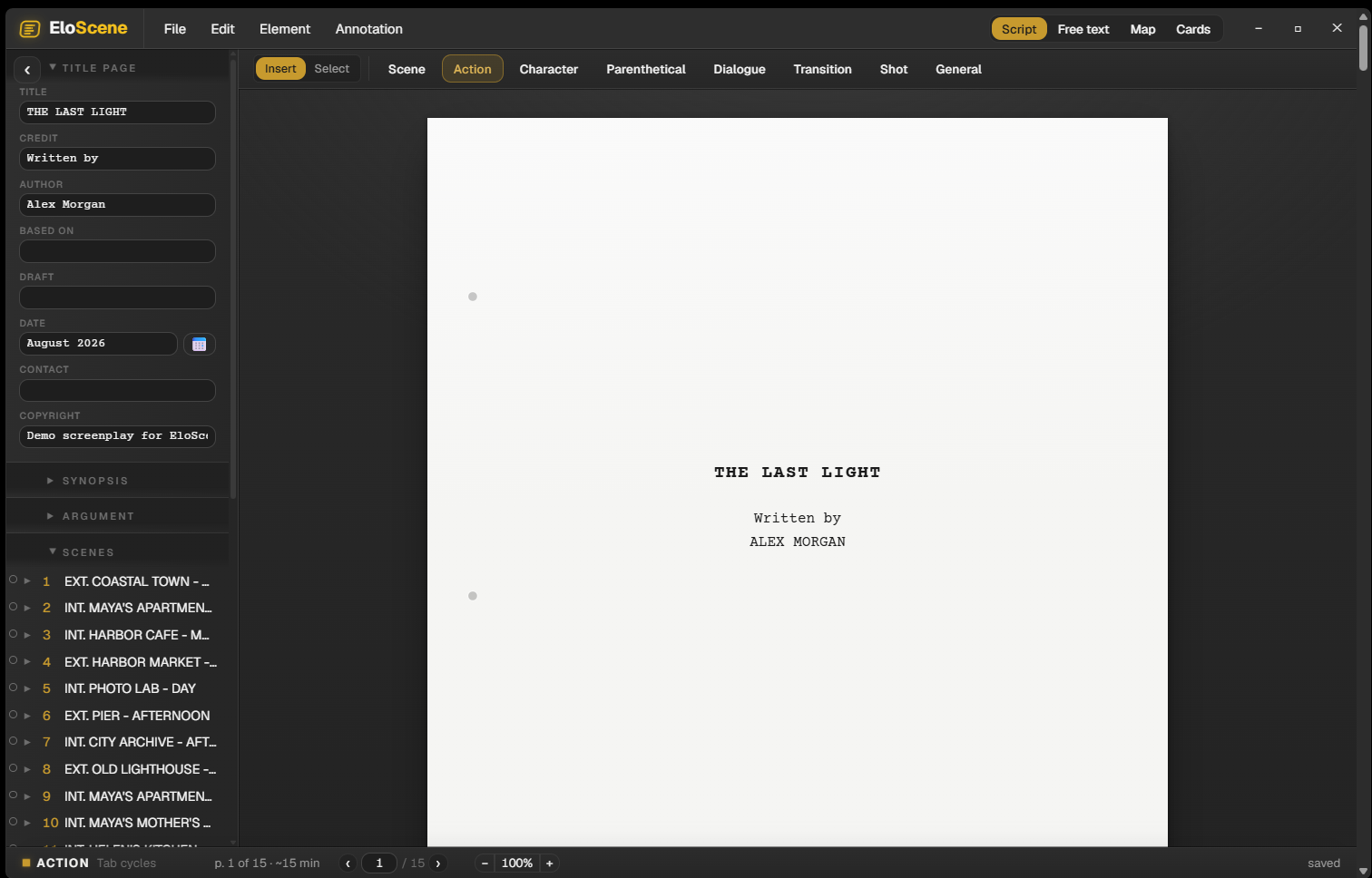Select scene 4 EXT. HARBOR MARKET

141,662
